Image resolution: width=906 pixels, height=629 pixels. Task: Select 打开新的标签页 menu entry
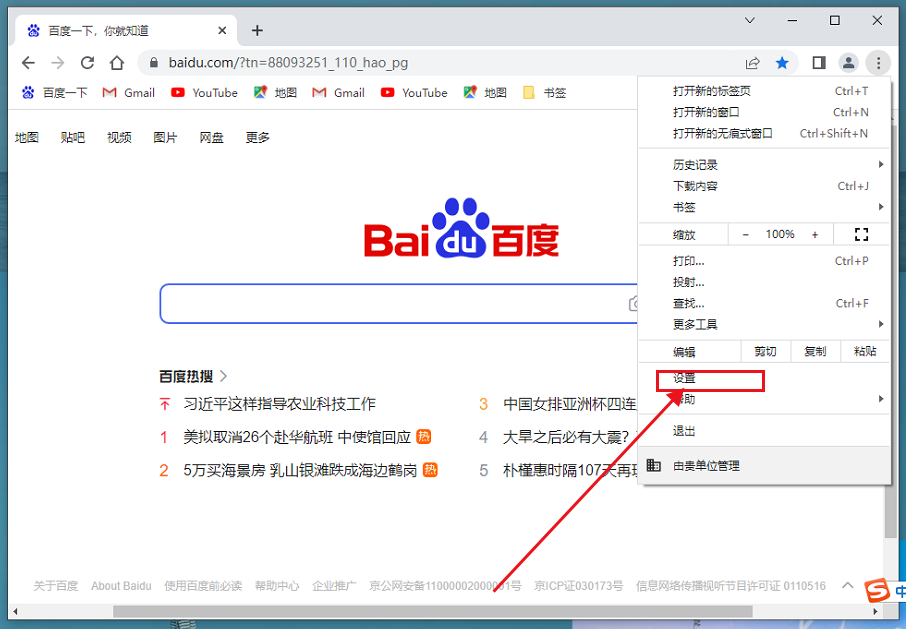[x=764, y=91]
